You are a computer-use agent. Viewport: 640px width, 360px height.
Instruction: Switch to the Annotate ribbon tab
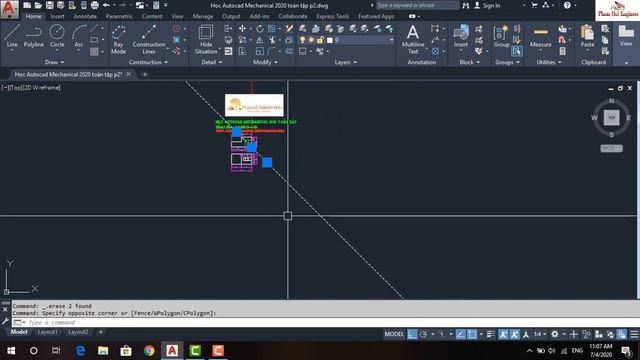click(x=85, y=16)
